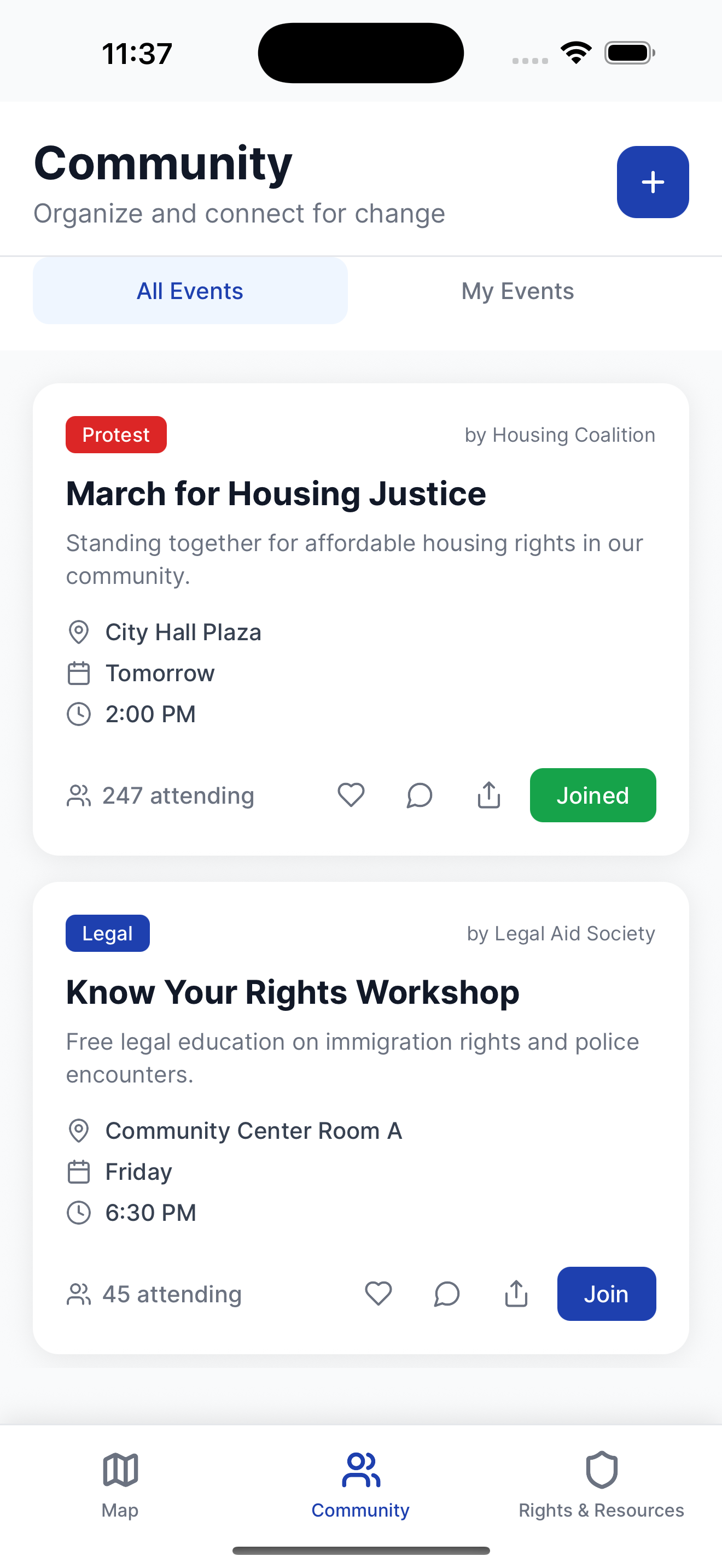Tap the red Protest category tag
The width and height of the screenshot is (722, 1568).
[x=115, y=435]
